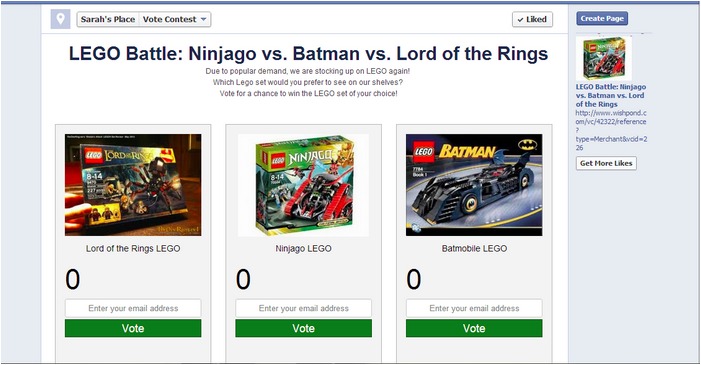Screen dimensions: 701x365
Task: Open the sidebar Ninjago ad thumbnail
Action: point(604,58)
